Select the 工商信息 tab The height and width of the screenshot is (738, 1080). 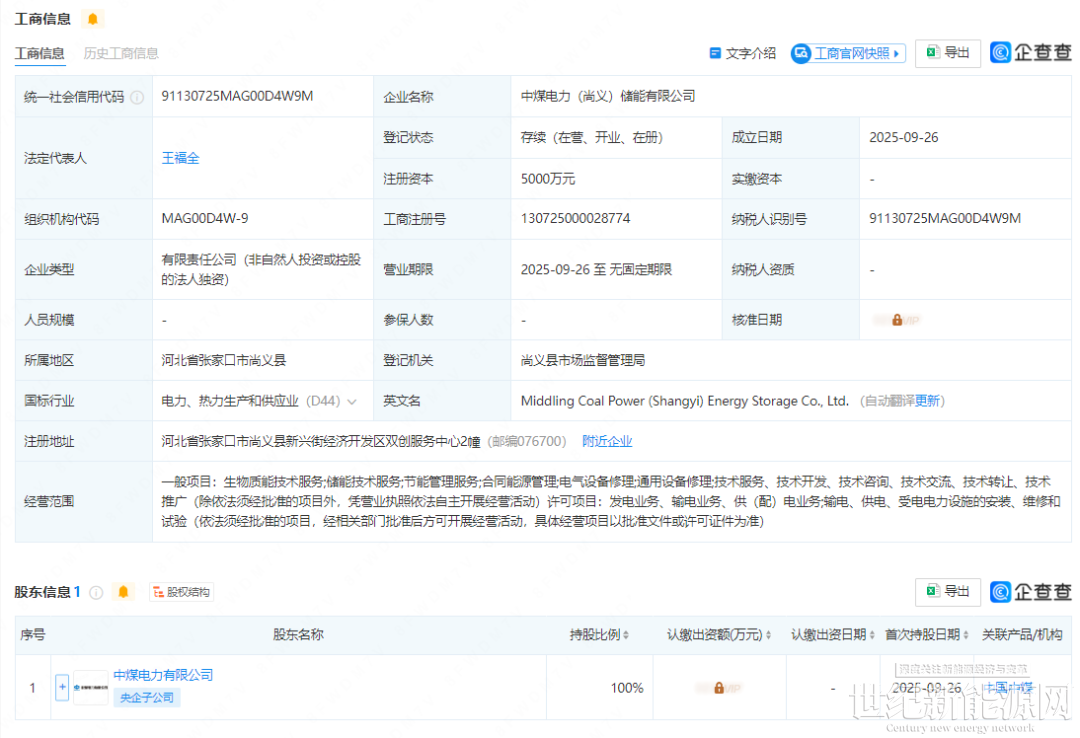point(40,53)
